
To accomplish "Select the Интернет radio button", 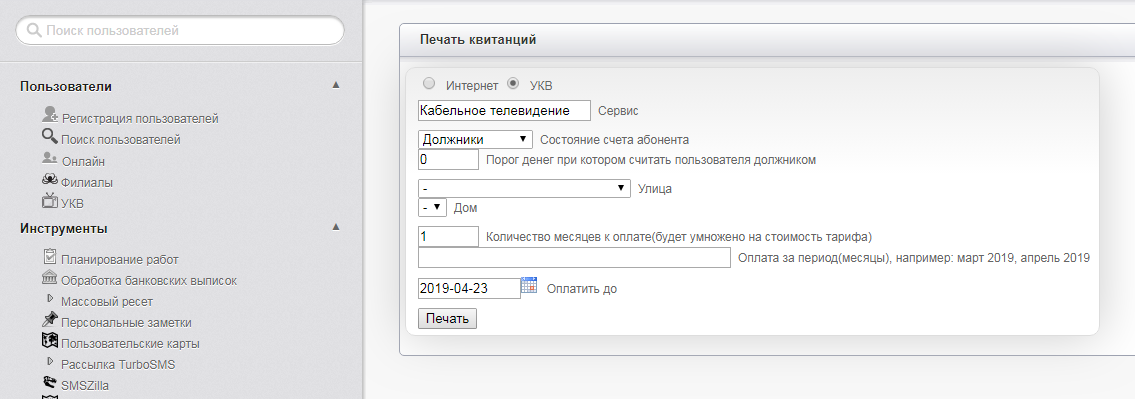I will (429, 83).
